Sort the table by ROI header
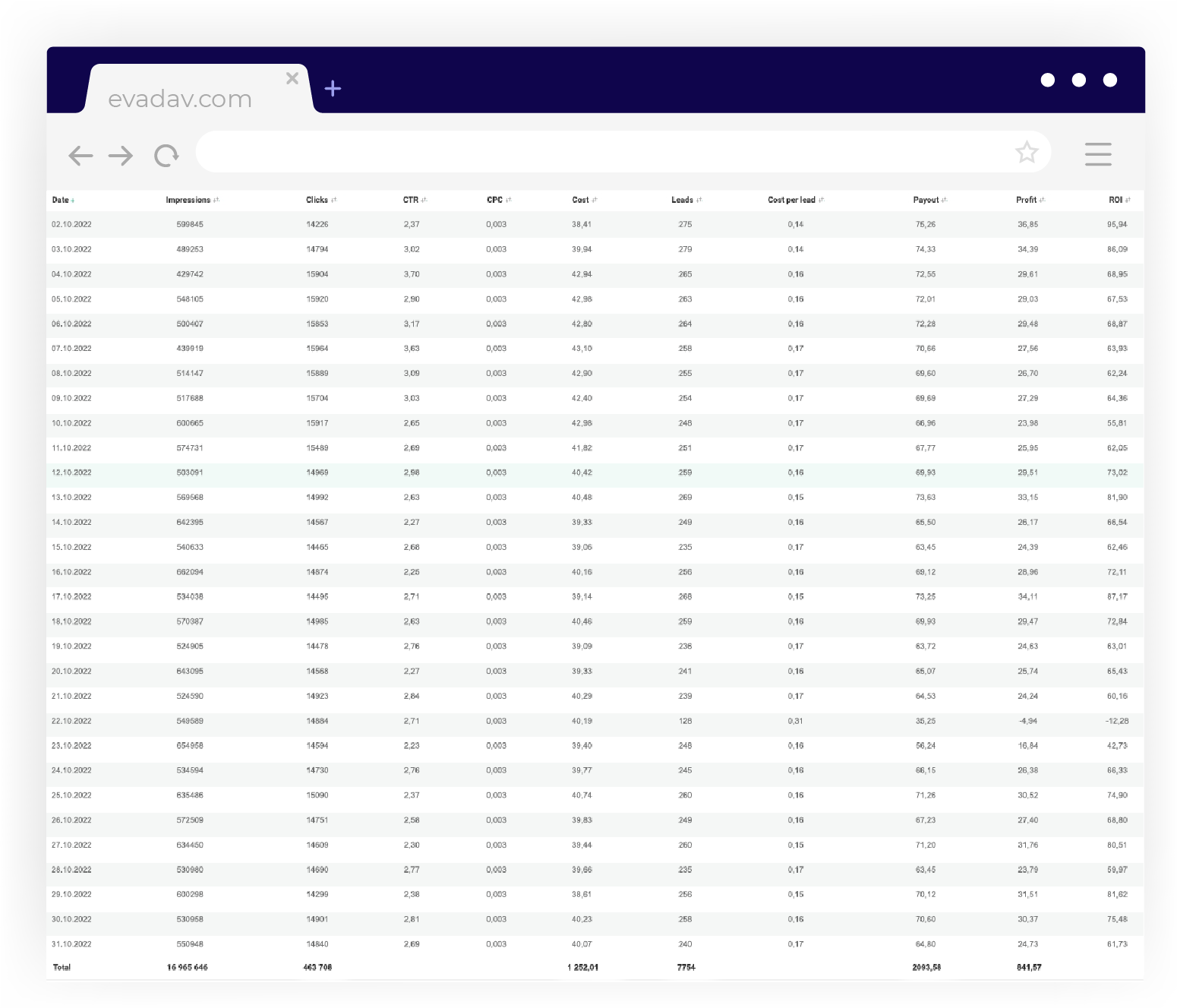The width and height of the screenshot is (1177, 1008). pos(1118,200)
